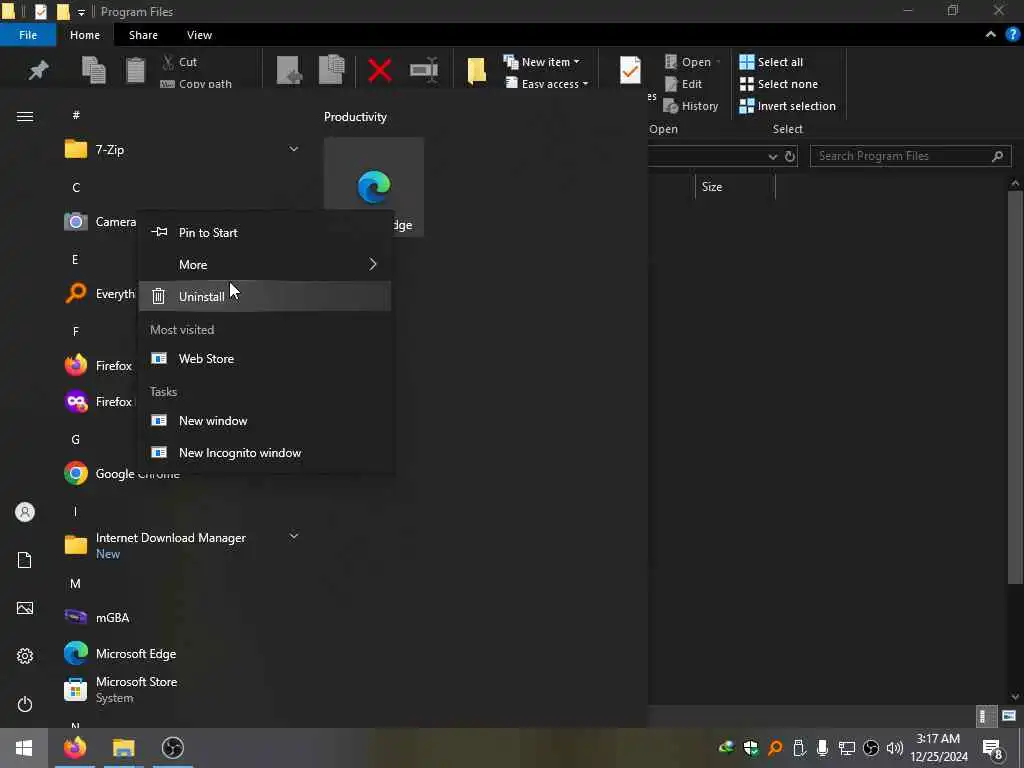Click the Windows Start button

tap(24, 748)
